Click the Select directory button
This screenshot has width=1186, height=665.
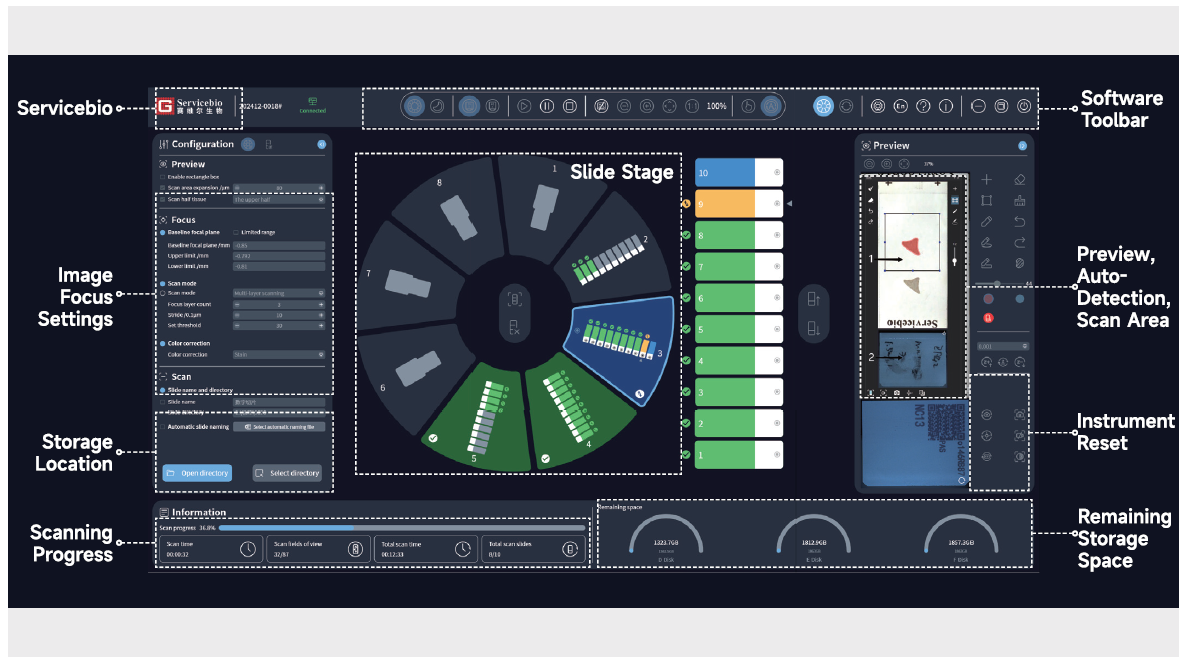pos(287,473)
